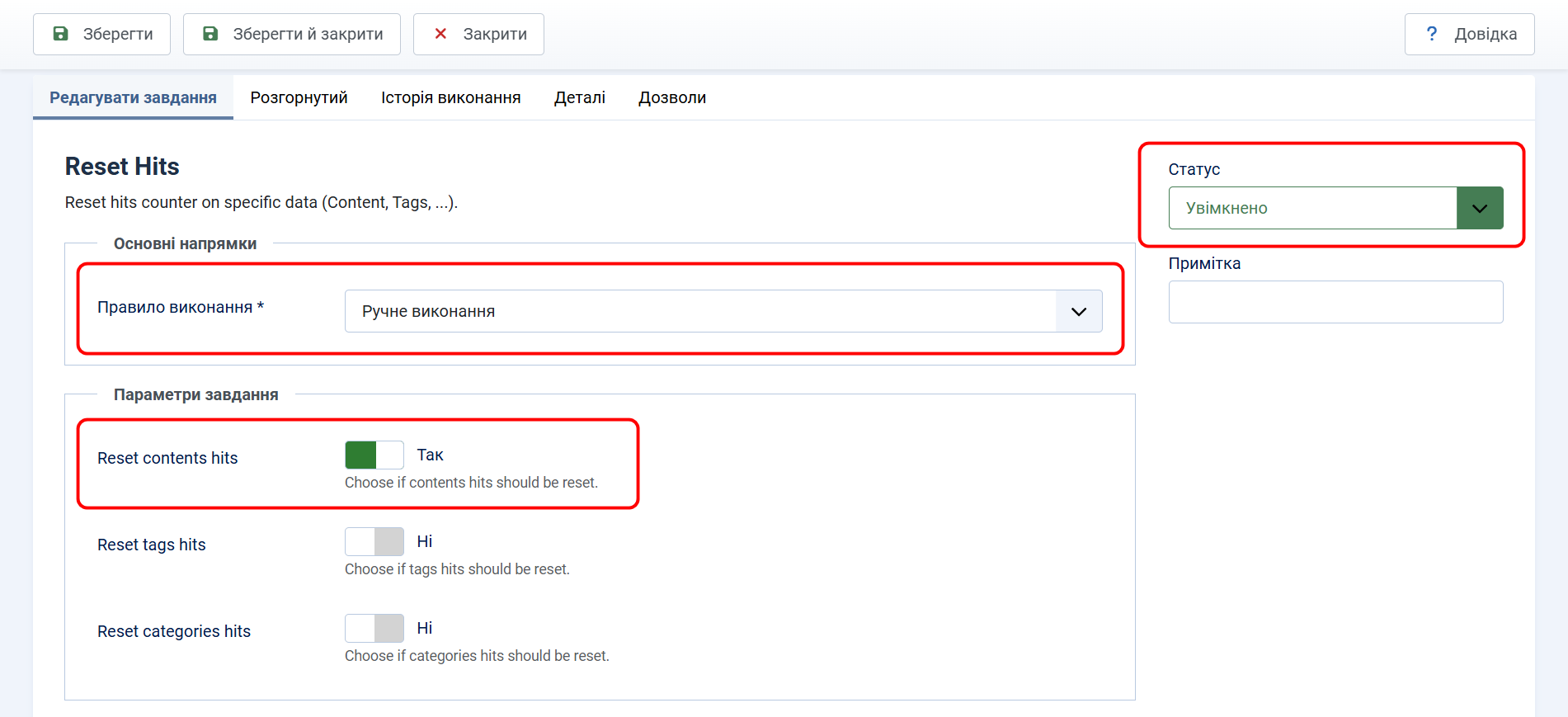1568x717 pixels.
Task: Click the 'Reset hits counter on specific data' description
Action: (x=261, y=202)
